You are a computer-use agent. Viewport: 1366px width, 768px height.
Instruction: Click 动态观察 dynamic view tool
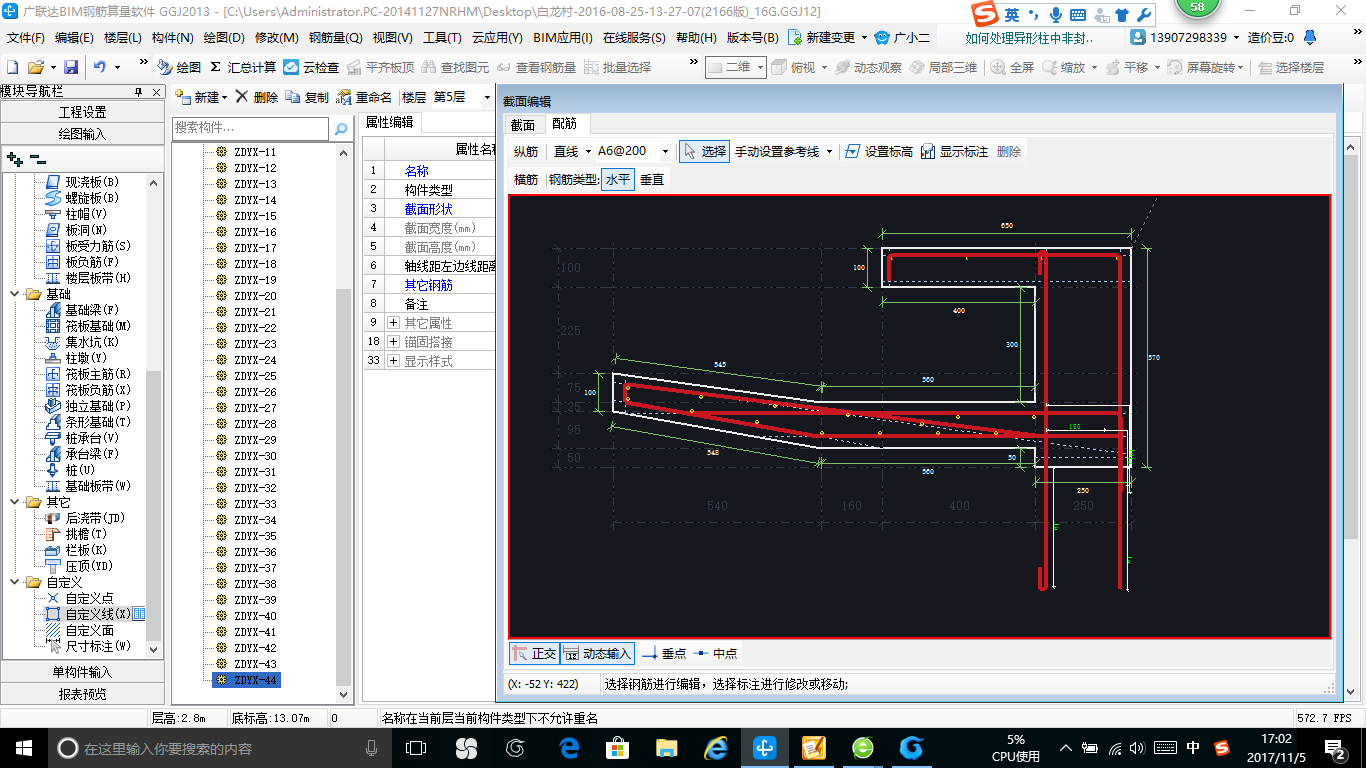click(868, 67)
